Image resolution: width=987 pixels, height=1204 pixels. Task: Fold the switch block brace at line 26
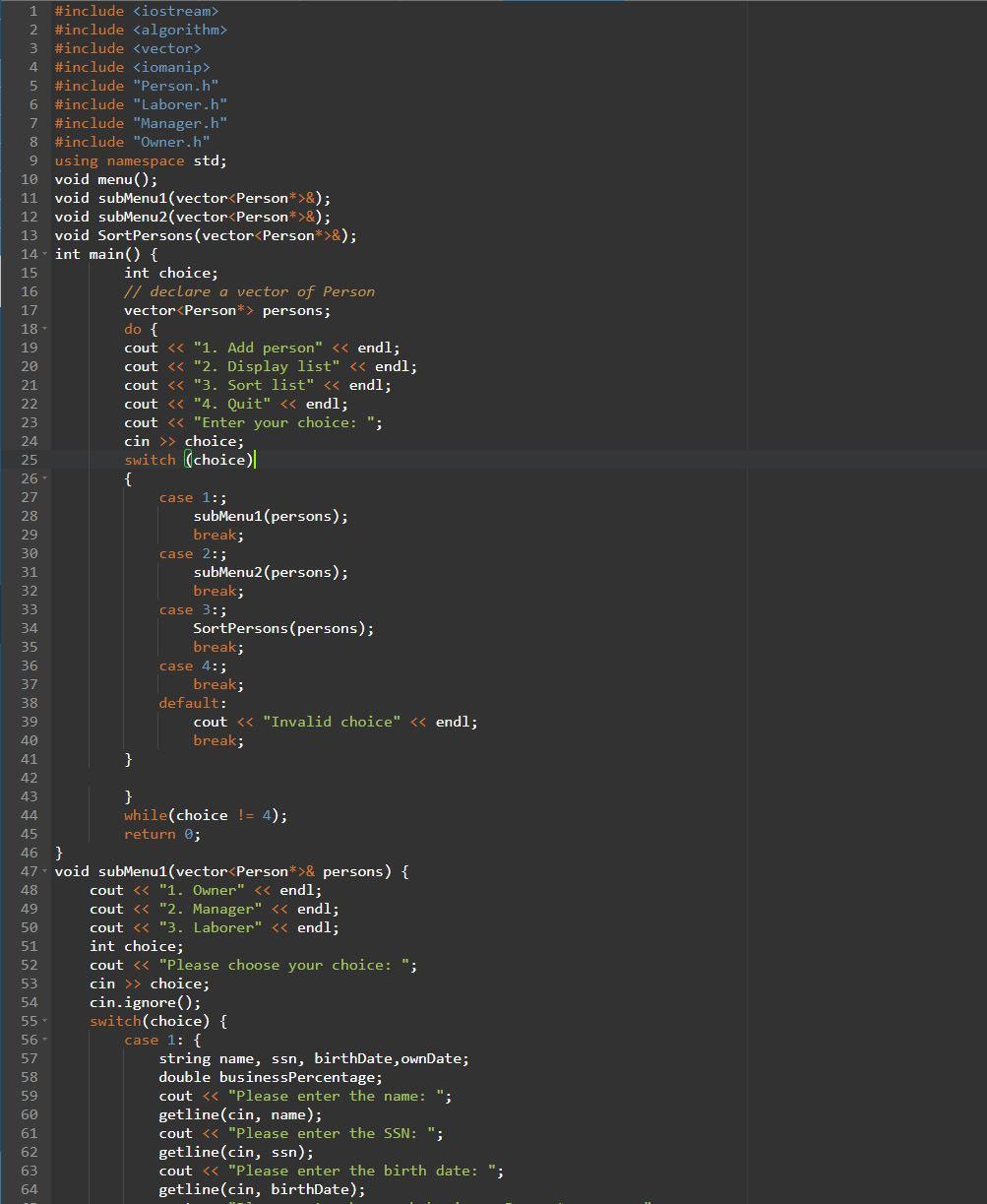pos(45,479)
